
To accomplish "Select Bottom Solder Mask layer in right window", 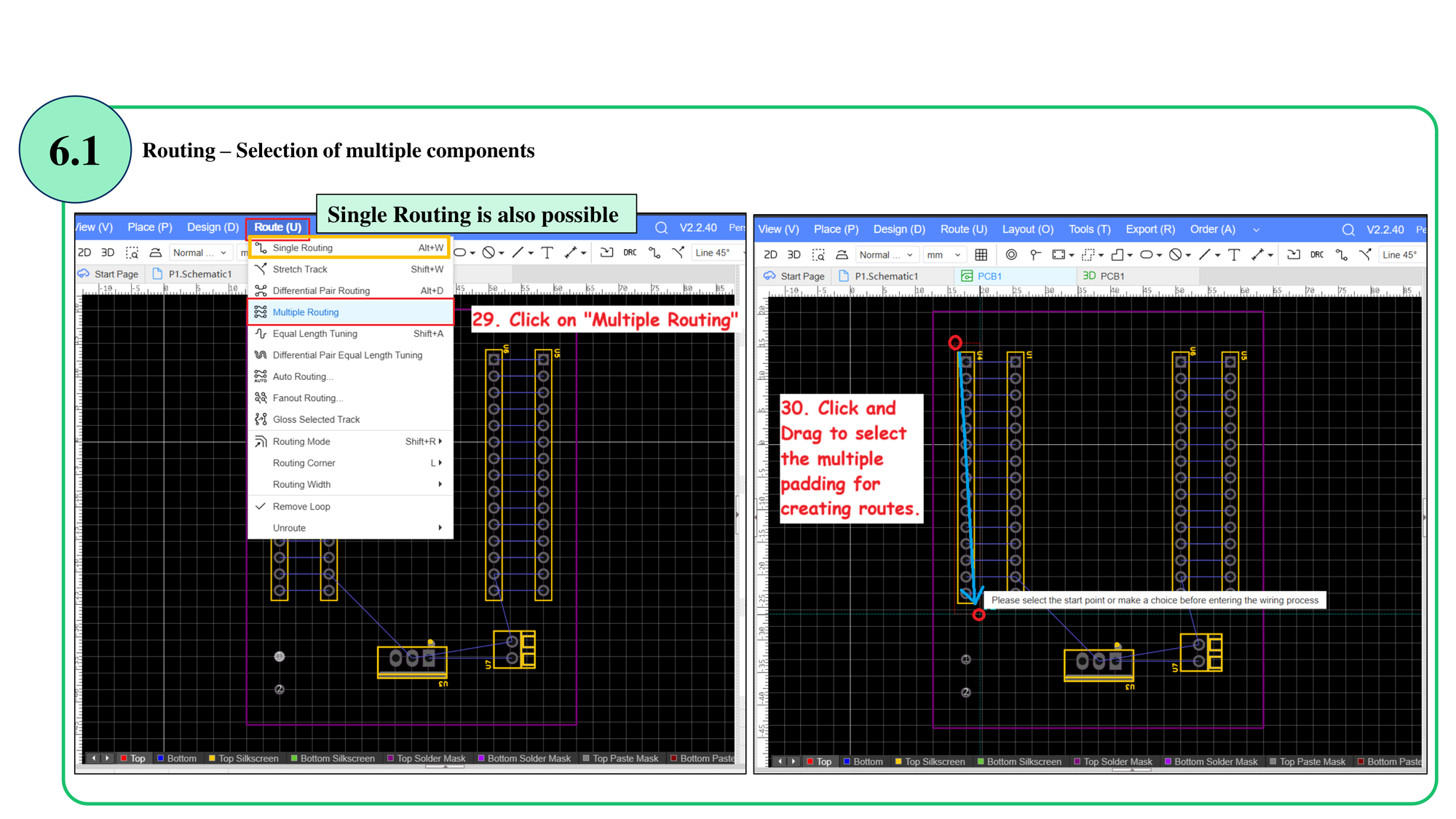I will 1211,762.
